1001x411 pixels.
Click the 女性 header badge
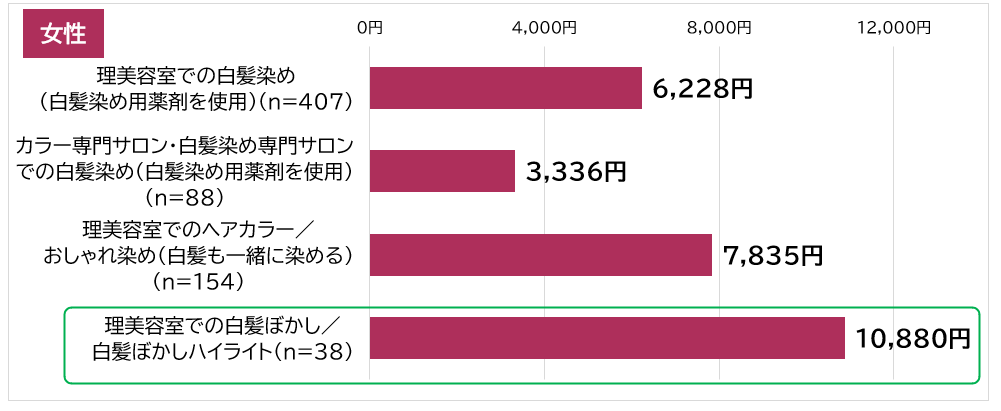click(64, 32)
